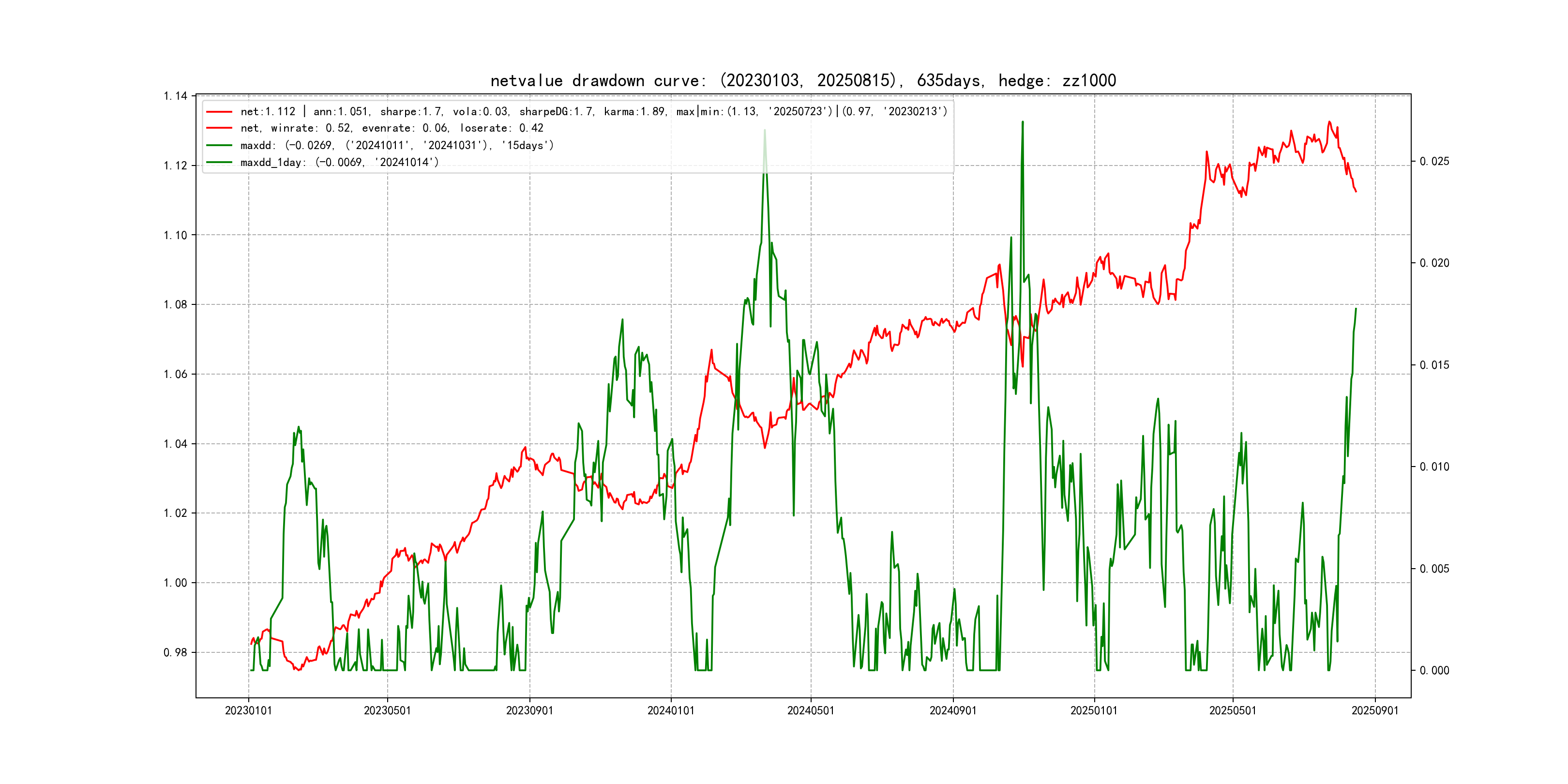
Task: Click the 0.000 right axis tick label
Action: point(1434,671)
